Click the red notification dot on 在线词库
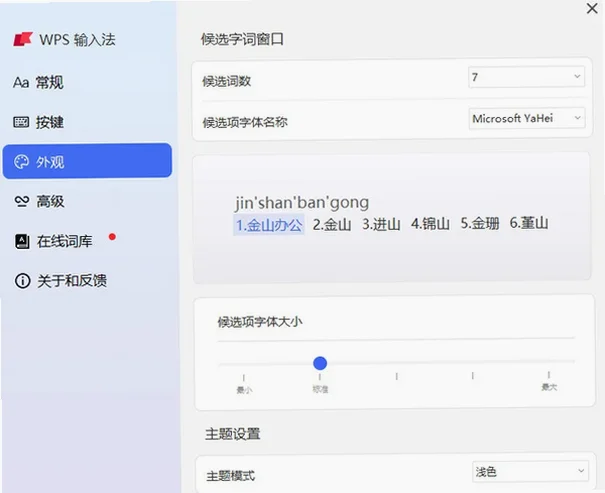605x493 pixels. (112, 236)
